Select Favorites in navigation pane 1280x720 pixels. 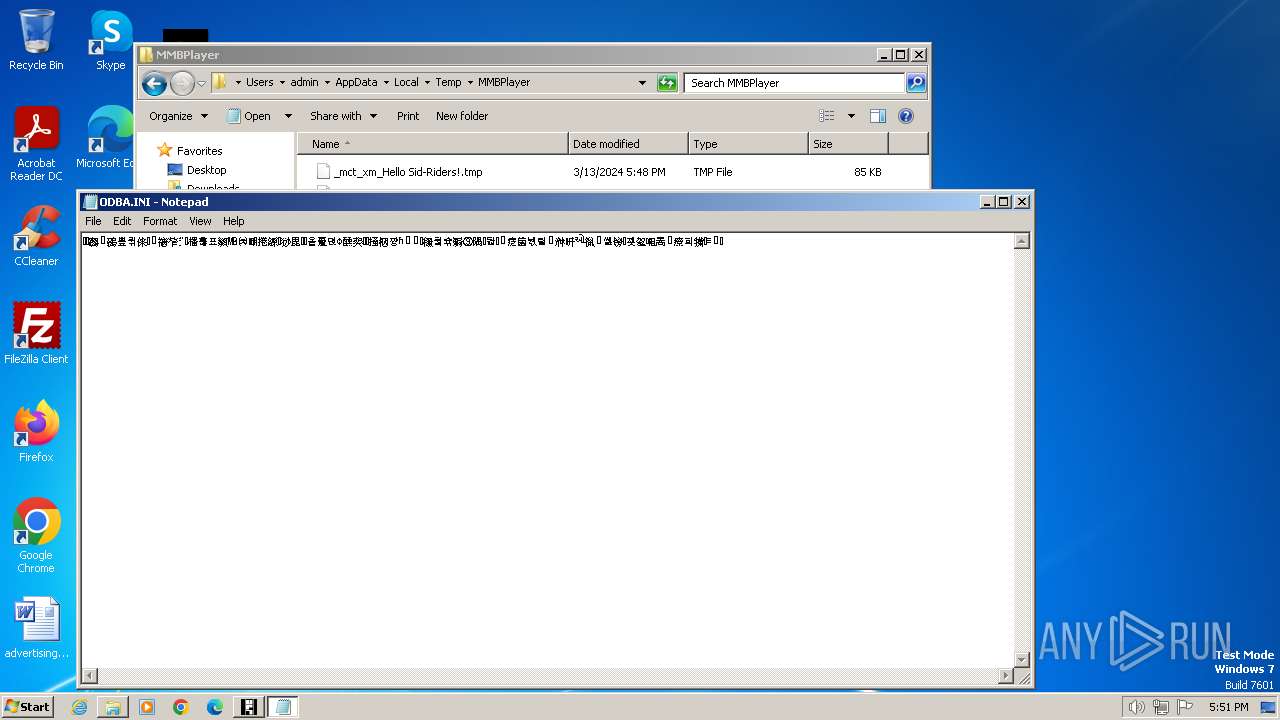[x=200, y=151]
